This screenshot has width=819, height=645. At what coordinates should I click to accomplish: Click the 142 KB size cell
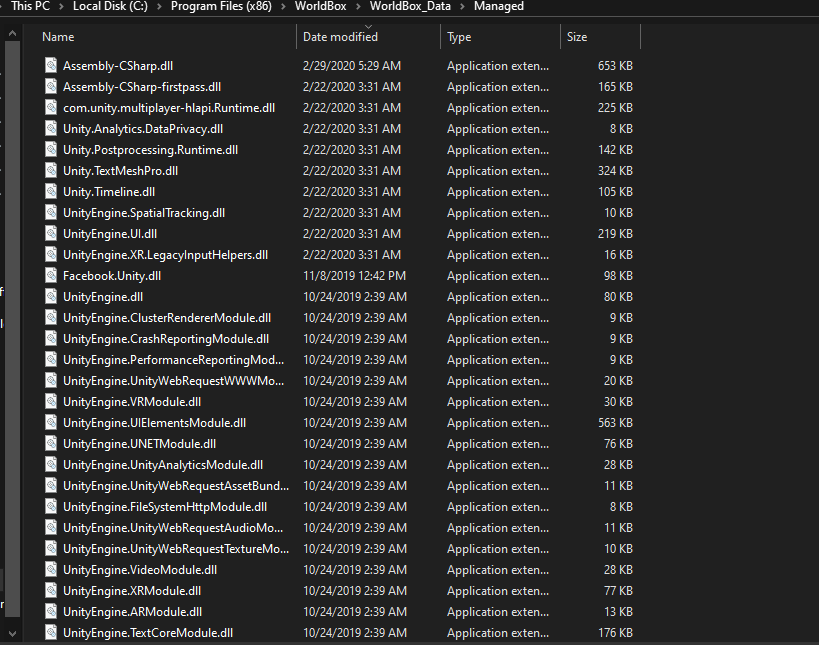point(615,150)
